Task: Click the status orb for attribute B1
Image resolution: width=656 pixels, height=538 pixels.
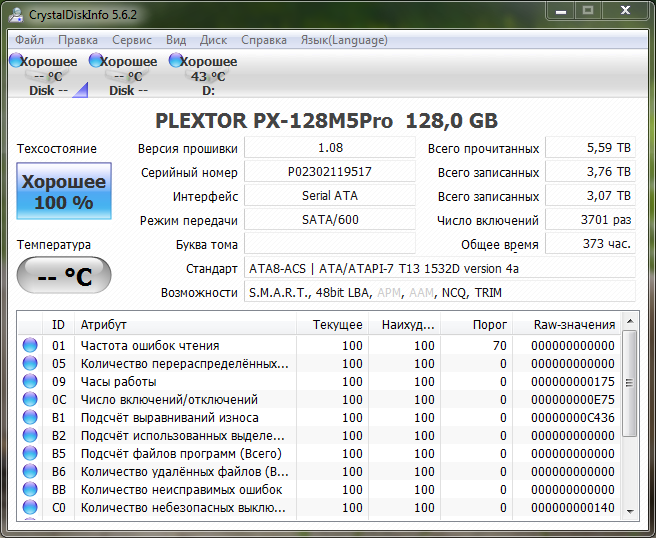Action: pos(30,417)
